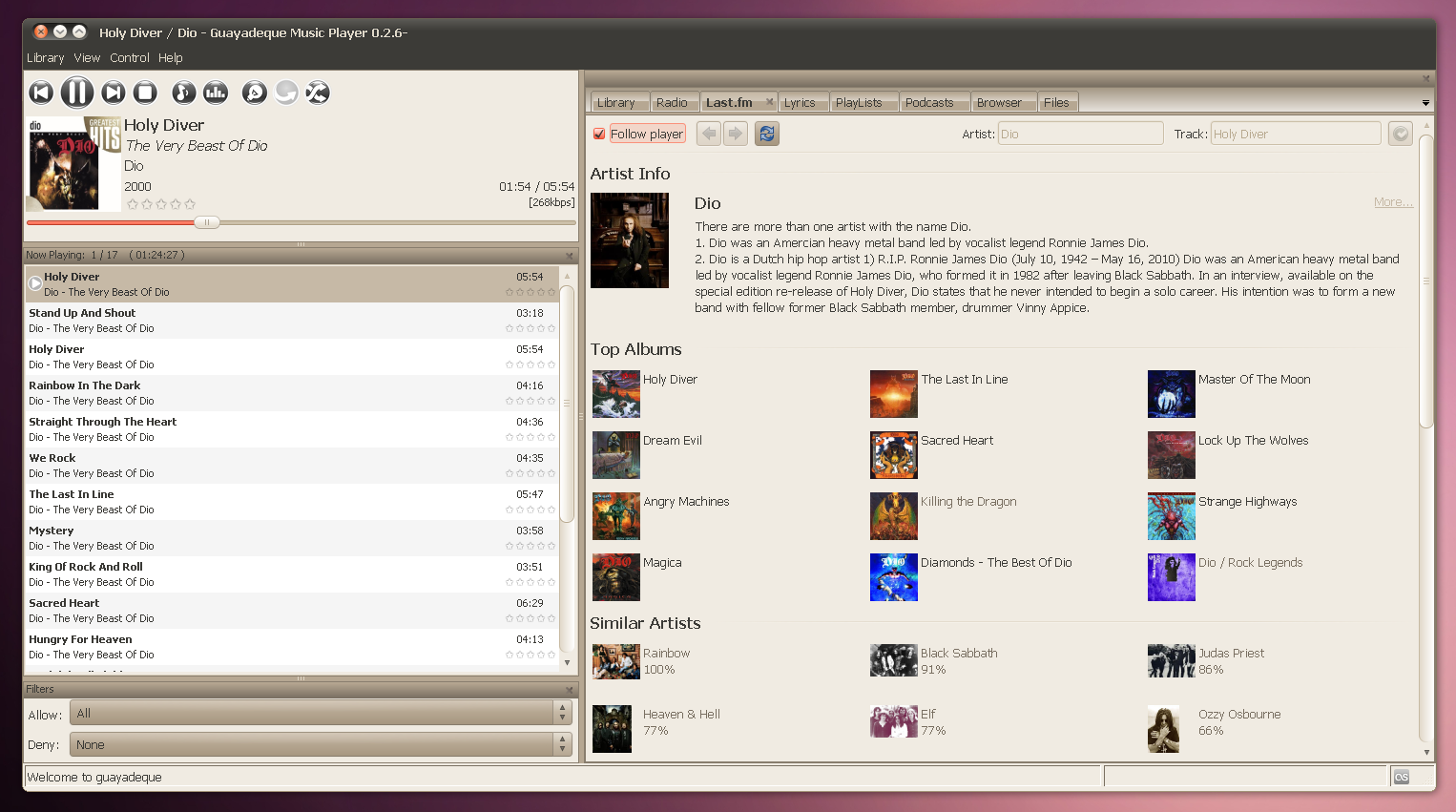
Task: Click the Magica album cover
Action: click(616, 577)
